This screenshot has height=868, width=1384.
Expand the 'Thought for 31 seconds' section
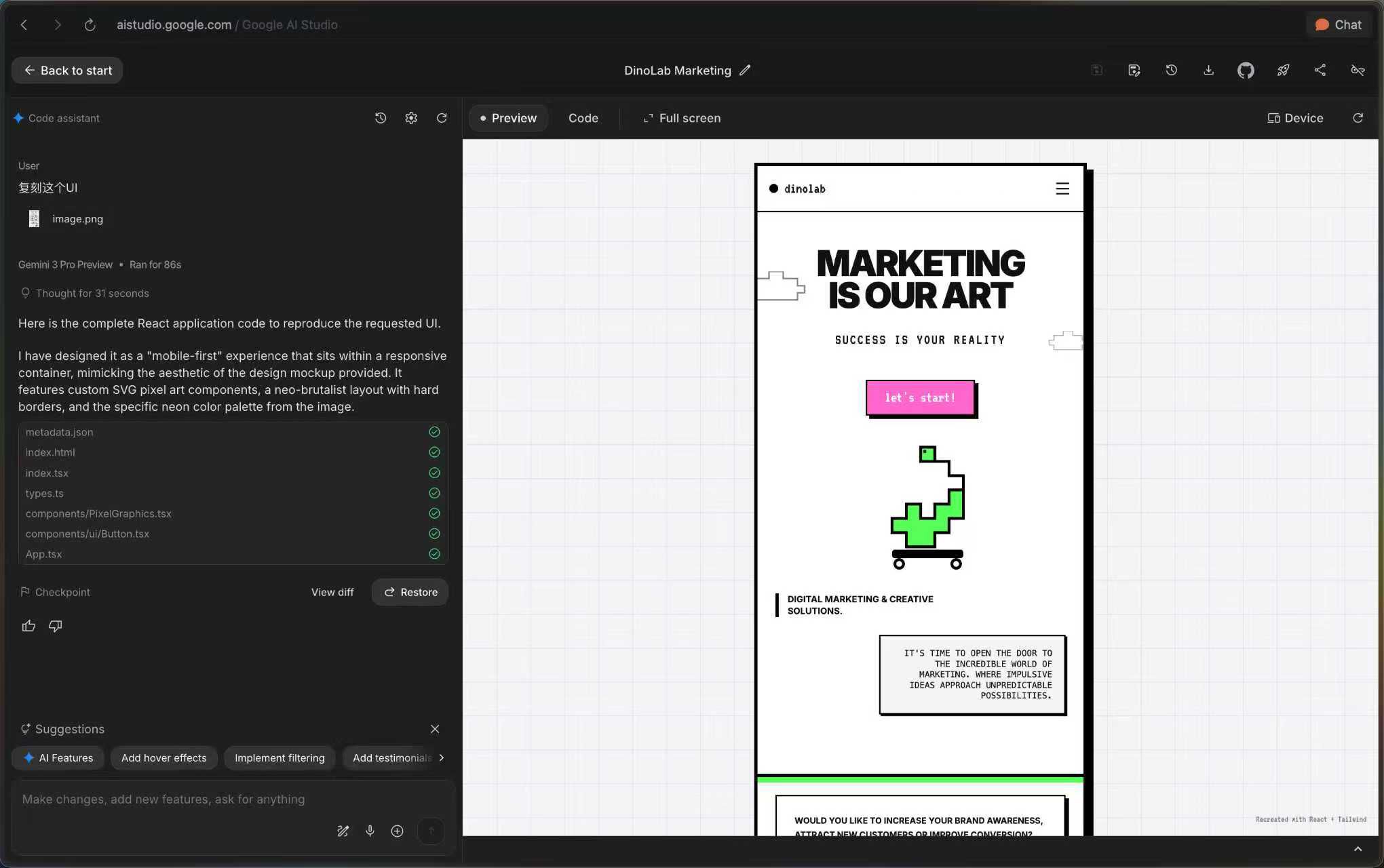click(x=92, y=293)
